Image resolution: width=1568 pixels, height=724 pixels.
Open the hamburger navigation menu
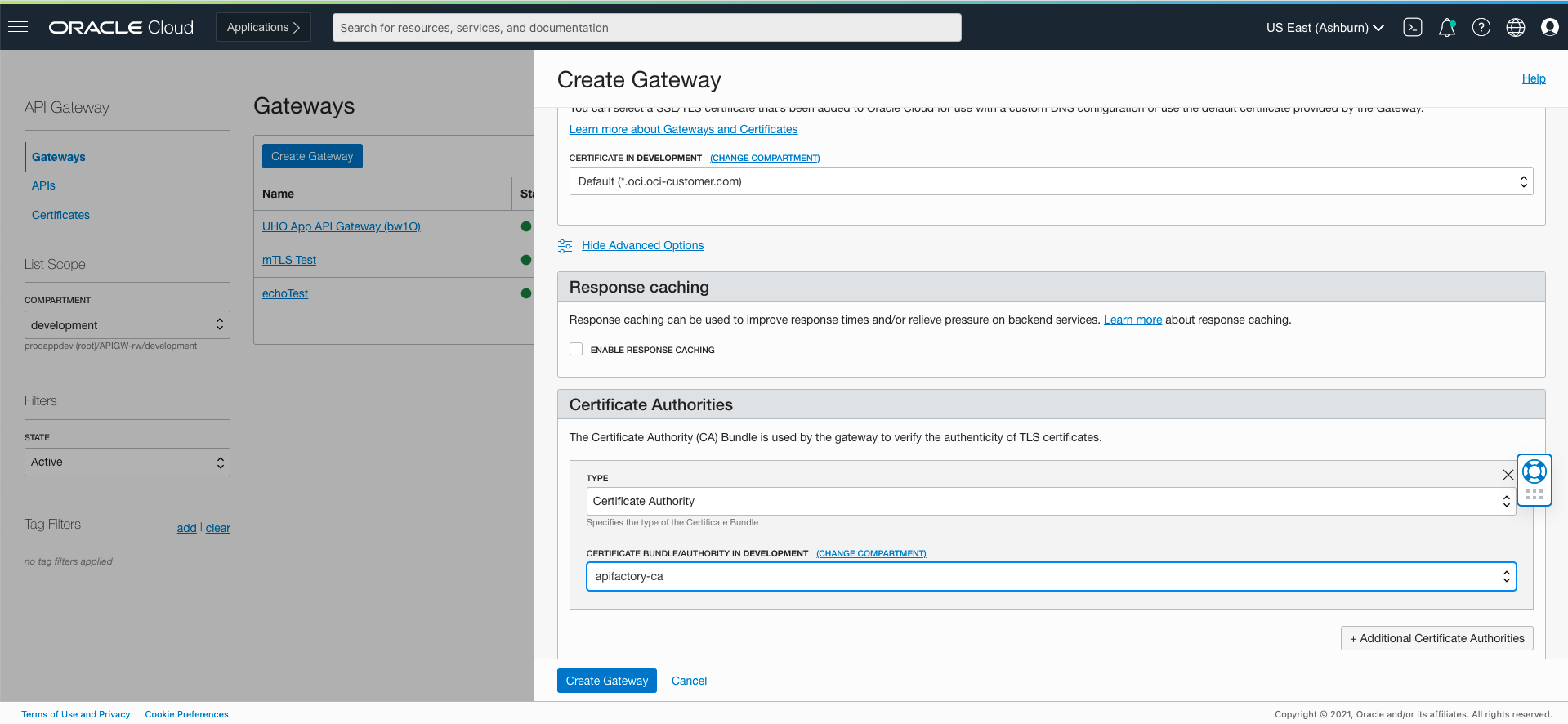tap(18, 27)
